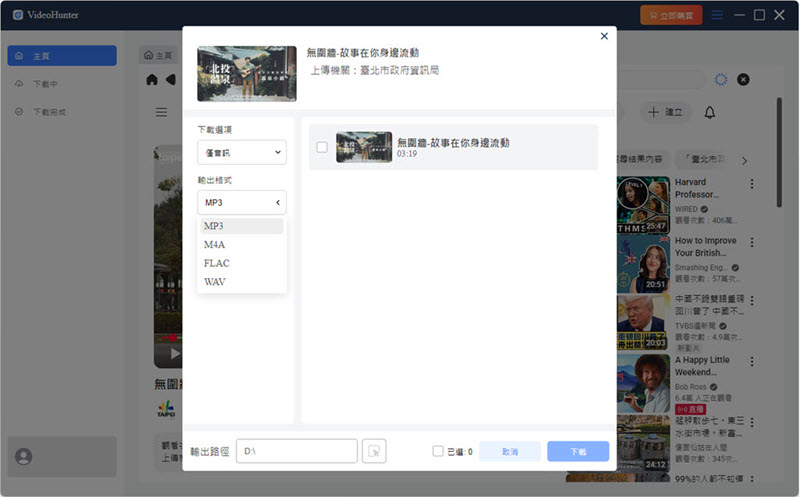This screenshot has width=800, height=497.
Task: Click the page scrollbar on right
Action: 779,152
